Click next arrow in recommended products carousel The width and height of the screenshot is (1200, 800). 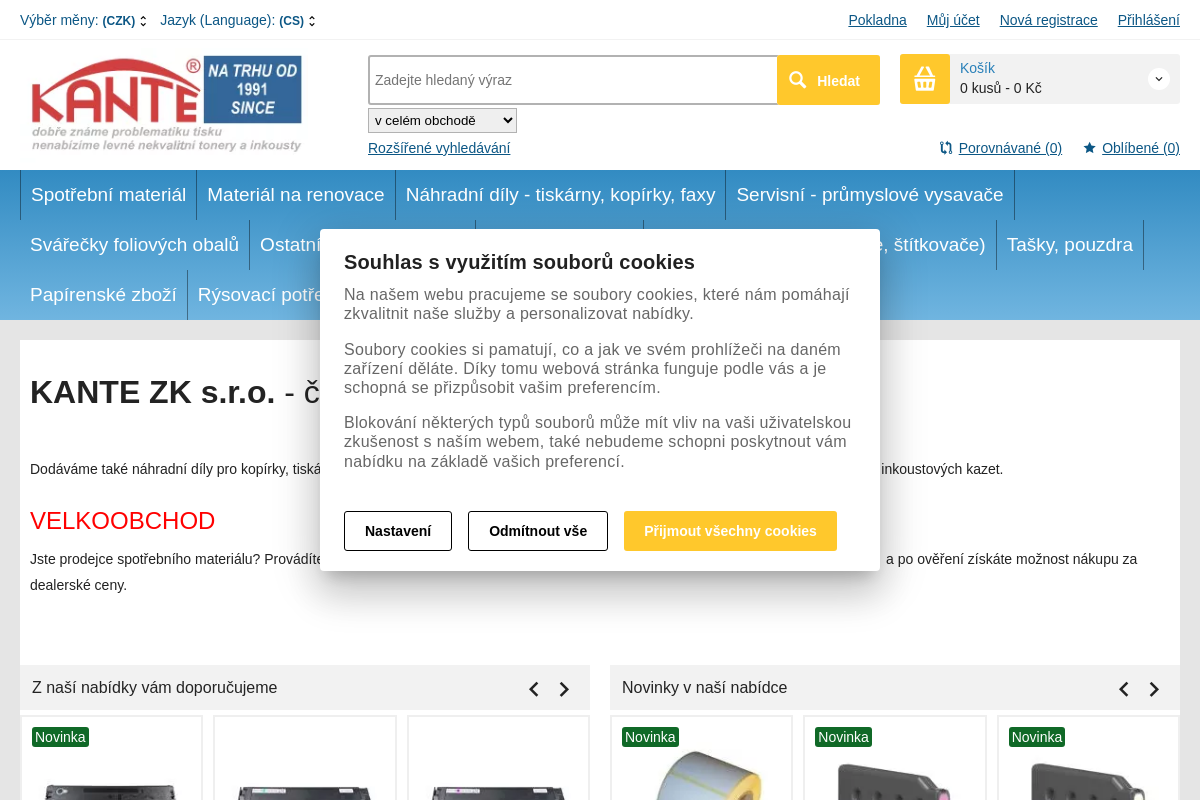[x=564, y=689]
